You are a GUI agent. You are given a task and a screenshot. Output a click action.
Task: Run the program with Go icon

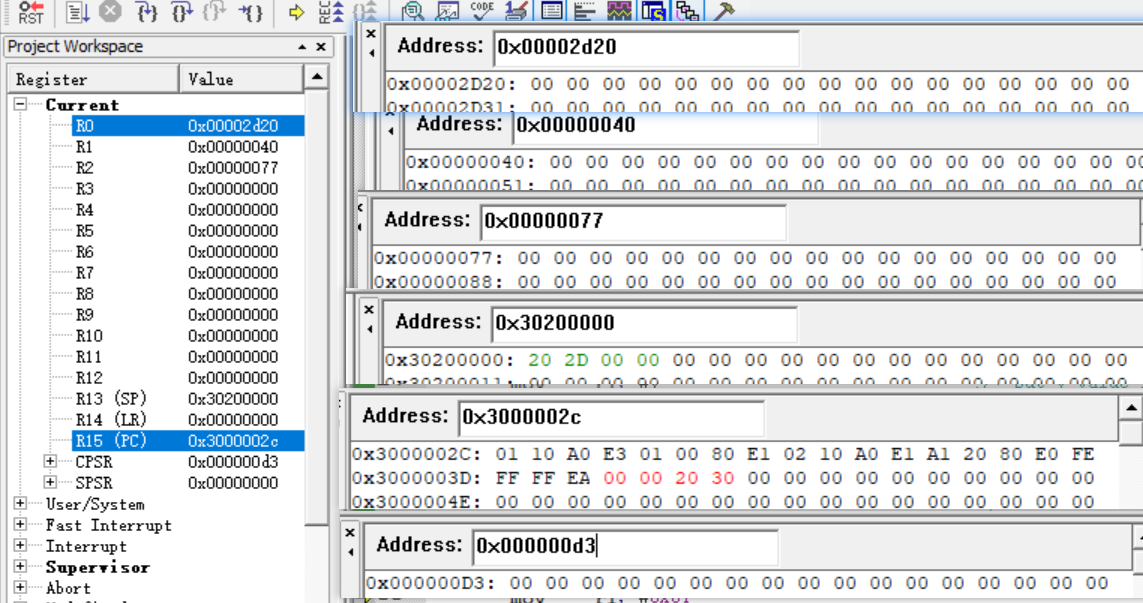(76, 12)
